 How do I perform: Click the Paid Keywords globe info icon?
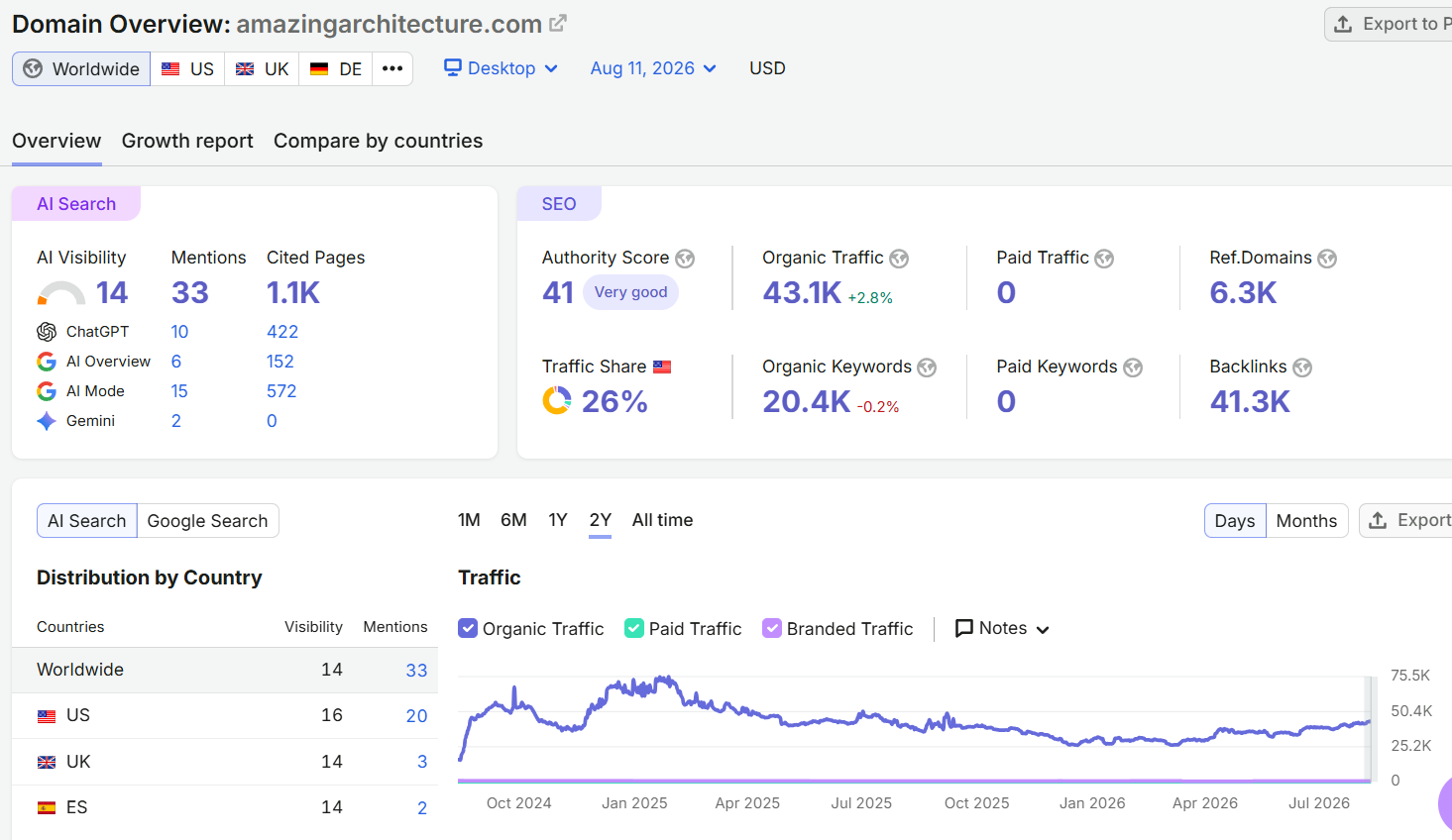(x=1133, y=367)
